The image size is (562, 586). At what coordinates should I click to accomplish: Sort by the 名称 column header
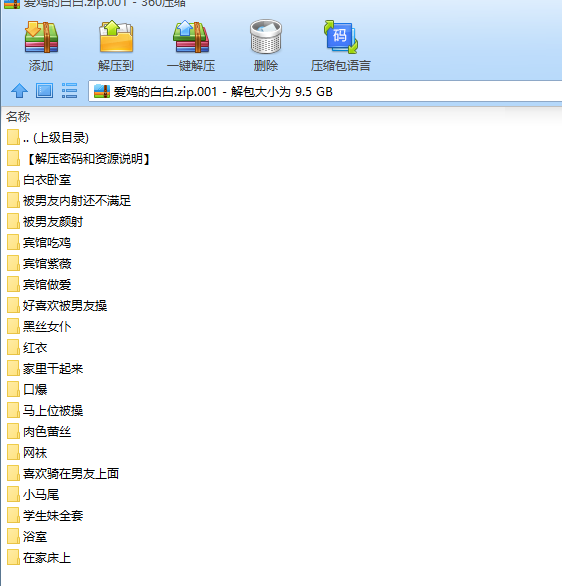tap(18, 117)
